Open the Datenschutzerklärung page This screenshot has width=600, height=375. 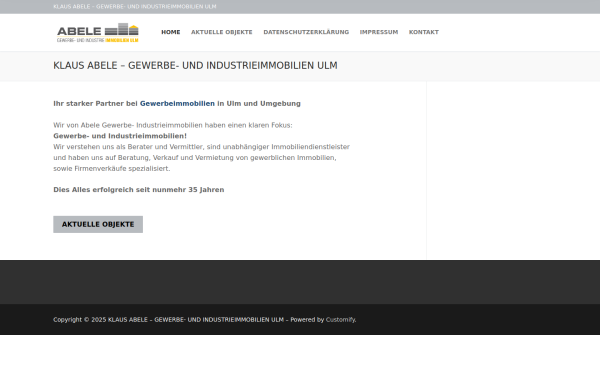tap(306, 32)
